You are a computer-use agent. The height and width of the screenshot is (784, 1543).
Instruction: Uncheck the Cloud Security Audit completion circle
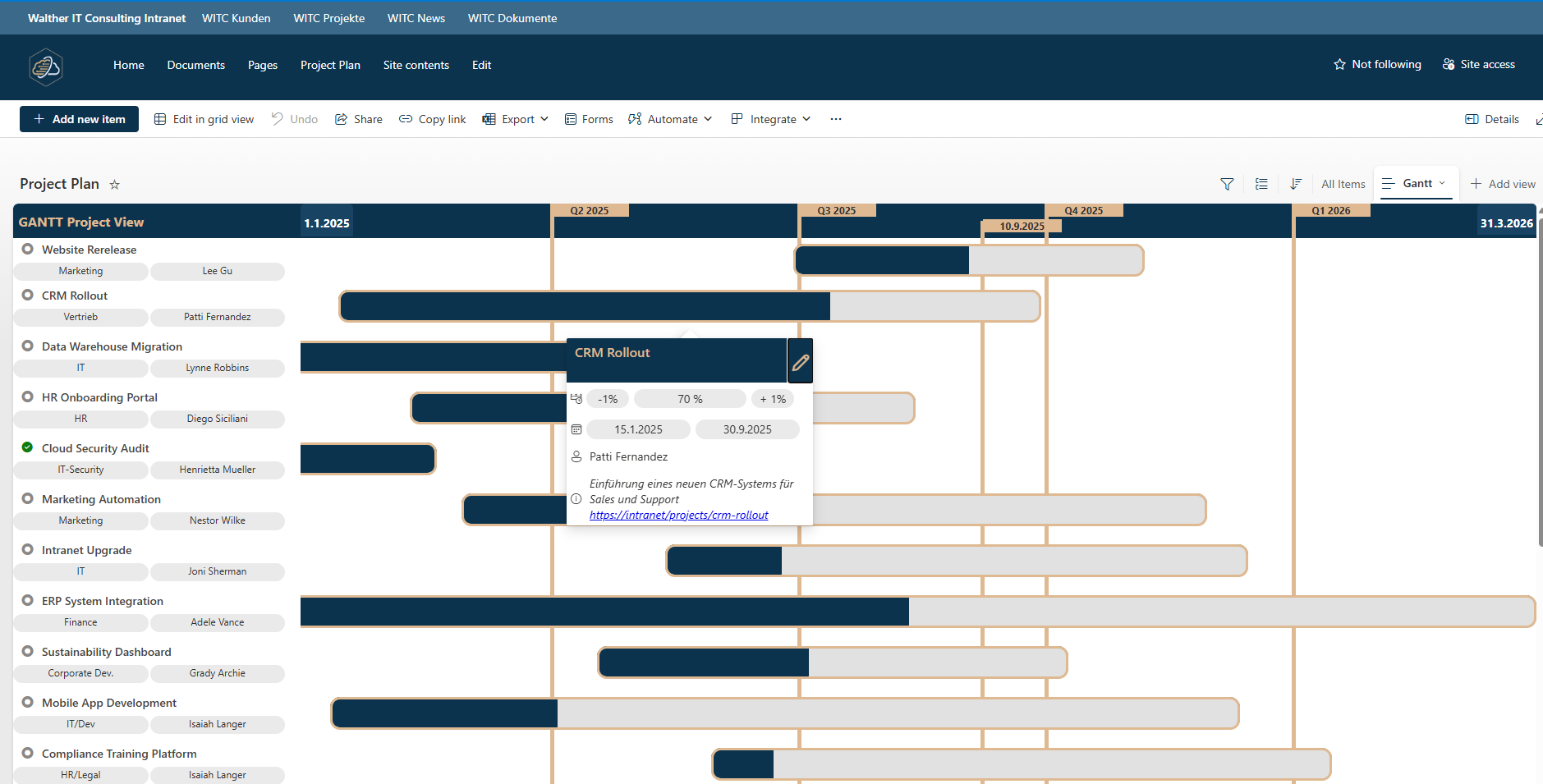pos(27,447)
